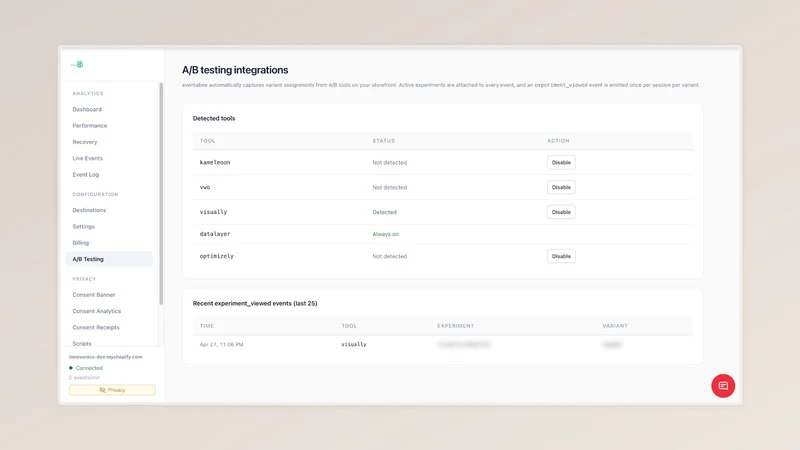The height and width of the screenshot is (450, 800).
Task: Open the Dashboard page
Action: coord(87,109)
